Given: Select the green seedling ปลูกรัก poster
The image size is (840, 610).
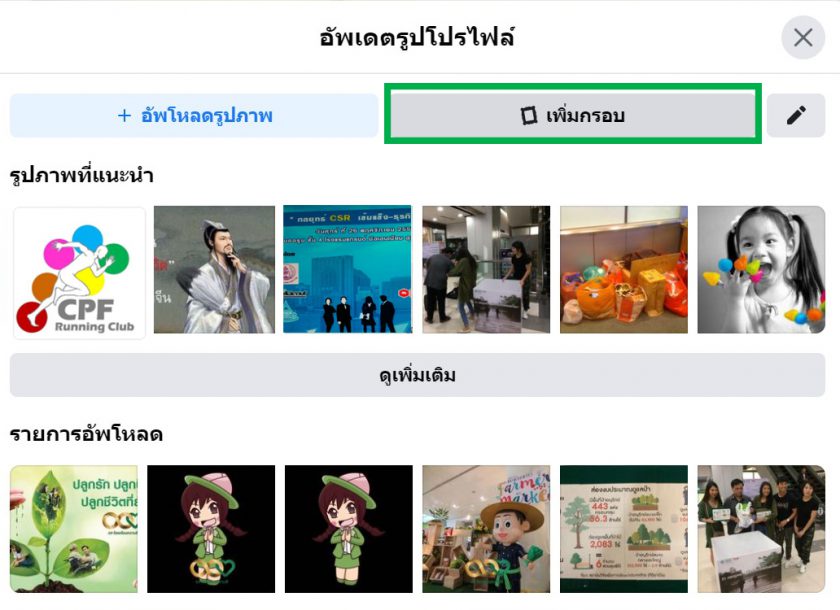Looking at the screenshot, I should 73,529.
